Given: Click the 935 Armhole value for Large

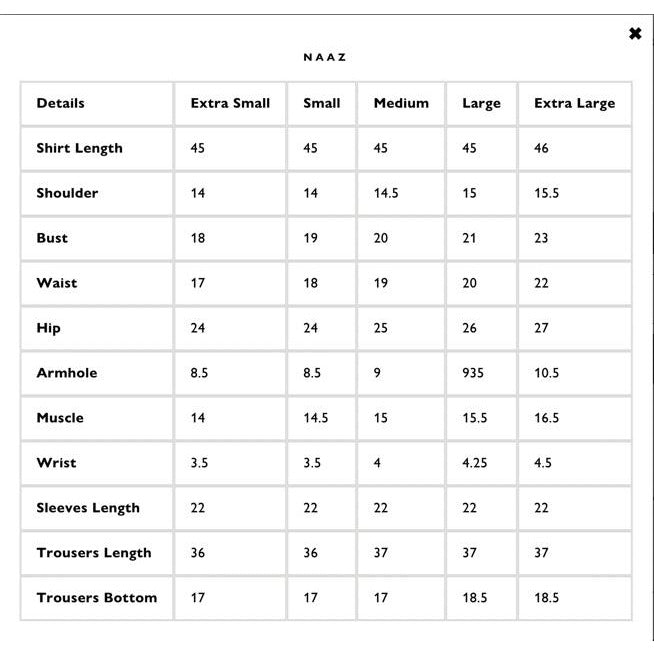Looking at the screenshot, I should (473, 373).
